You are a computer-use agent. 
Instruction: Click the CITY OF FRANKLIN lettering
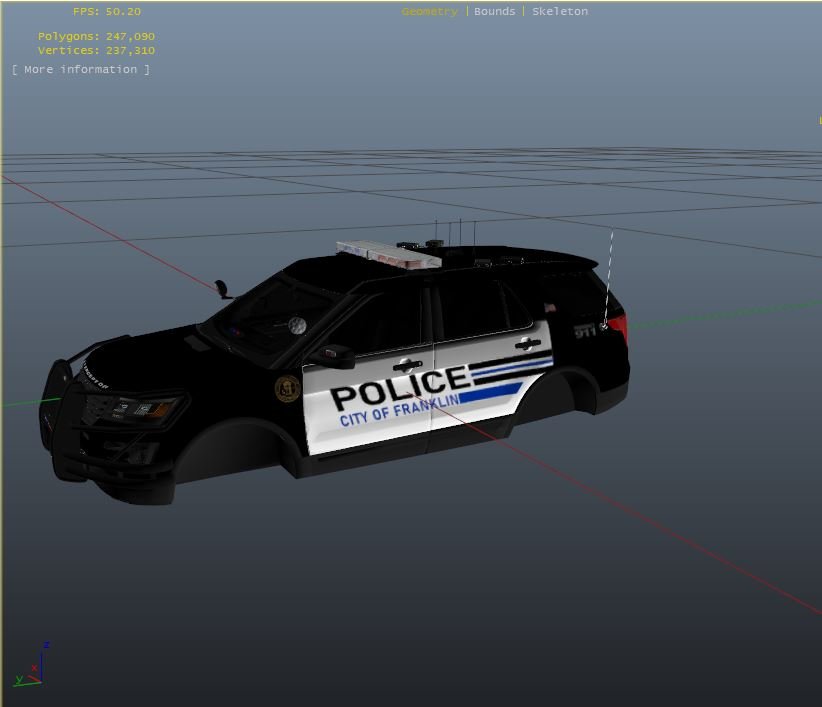tap(399, 411)
